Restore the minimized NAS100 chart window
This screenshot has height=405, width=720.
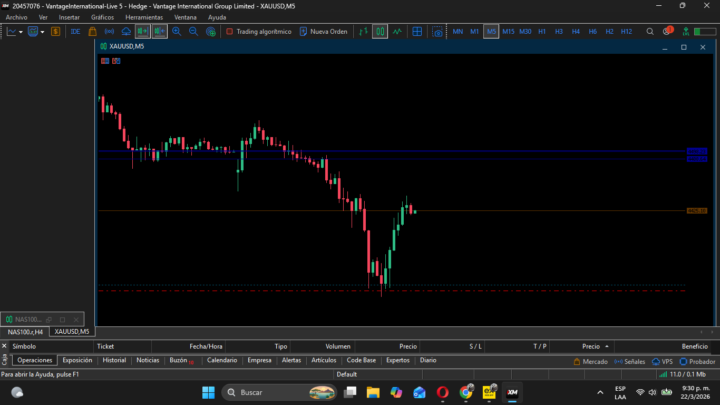[49, 319]
